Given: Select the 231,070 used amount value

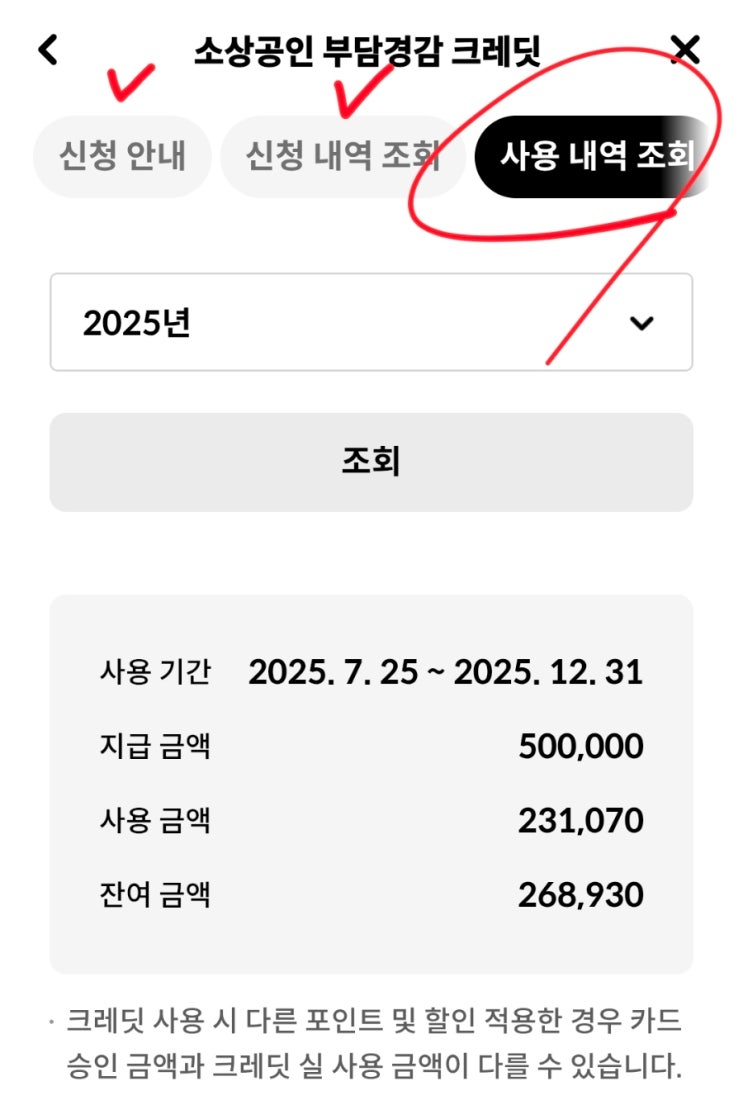Looking at the screenshot, I should click(x=581, y=821).
